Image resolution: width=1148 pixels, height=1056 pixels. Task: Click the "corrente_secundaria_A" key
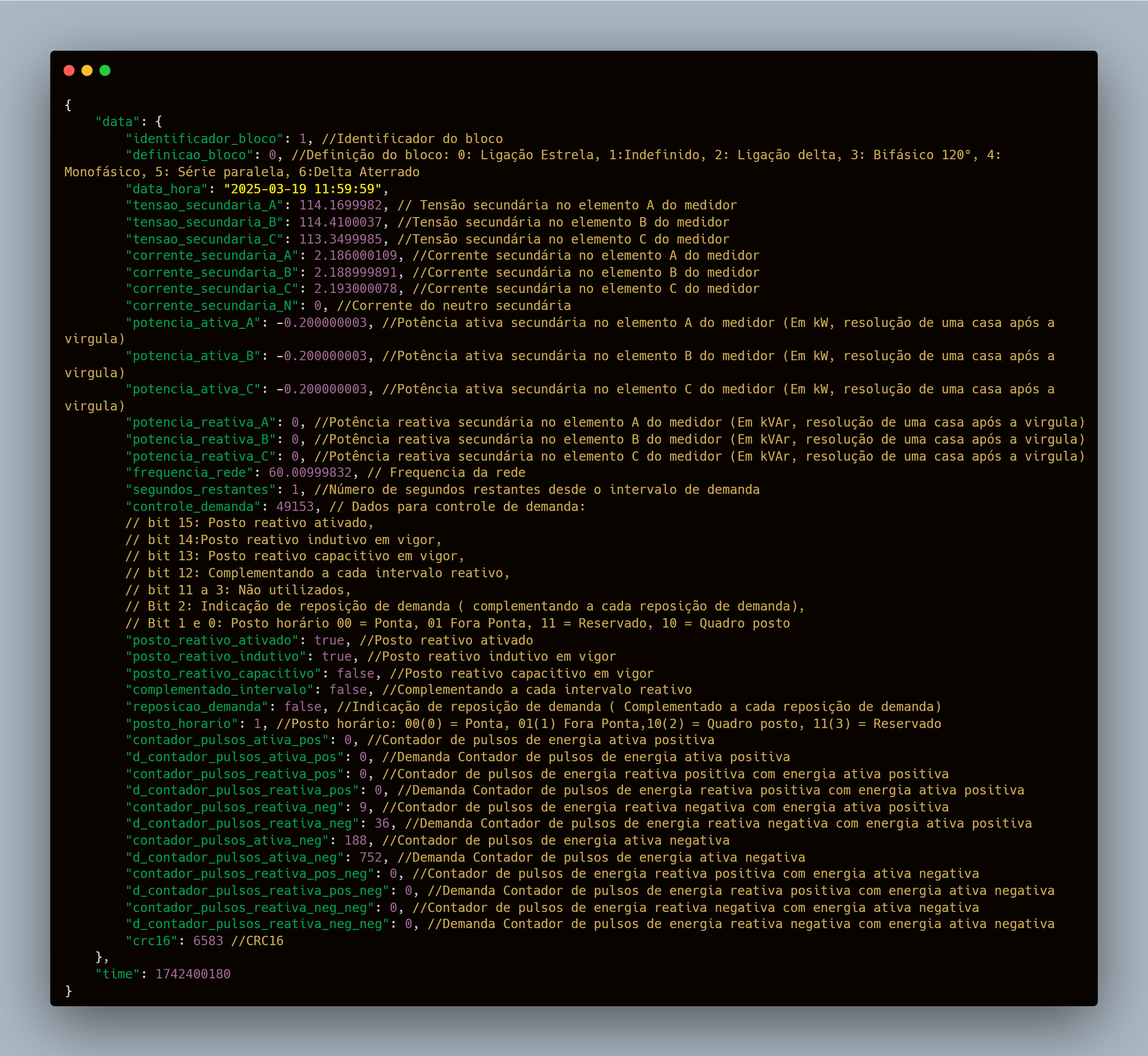coord(212,255)
